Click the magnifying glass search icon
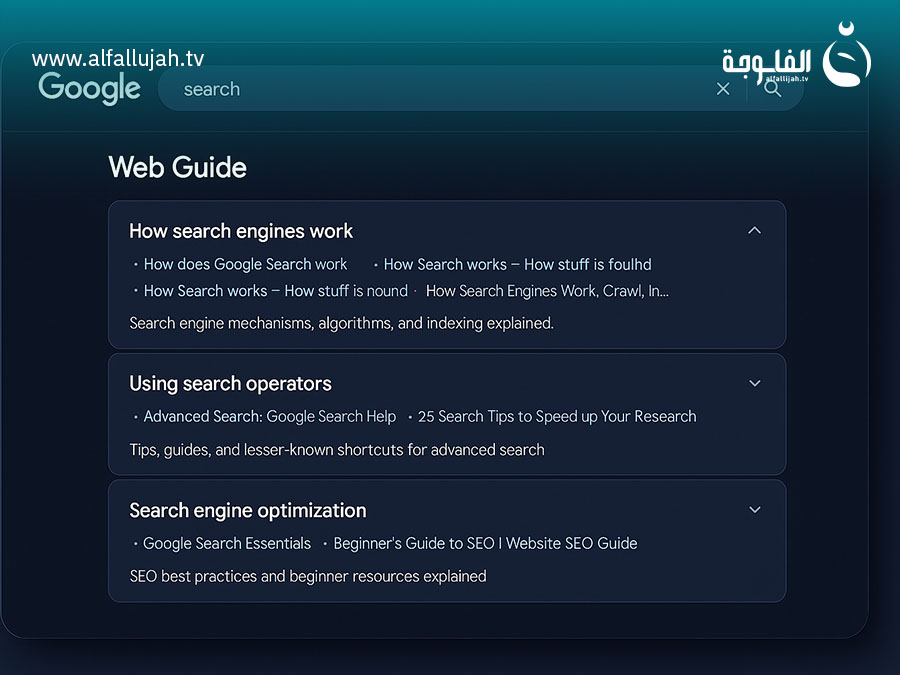Viewport: 900px width, 675px height. point(773,88)
